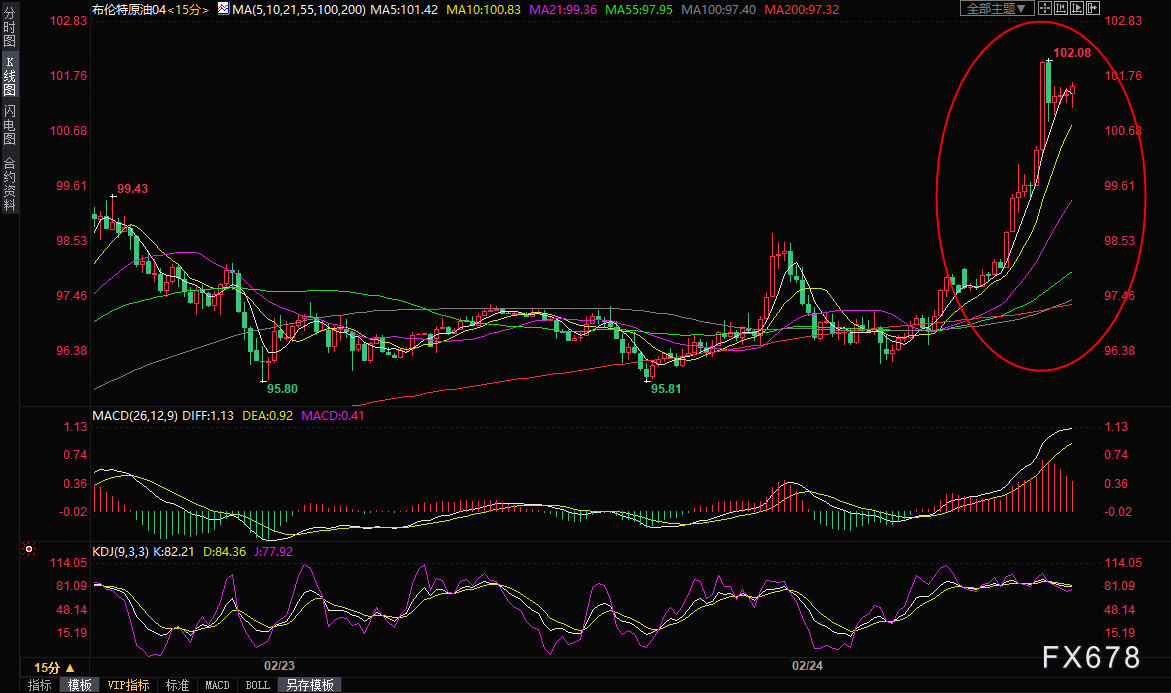The width and height of the screenshot is (1171, 693).
Task: Click the J:77.92 value
Action: 273,551
